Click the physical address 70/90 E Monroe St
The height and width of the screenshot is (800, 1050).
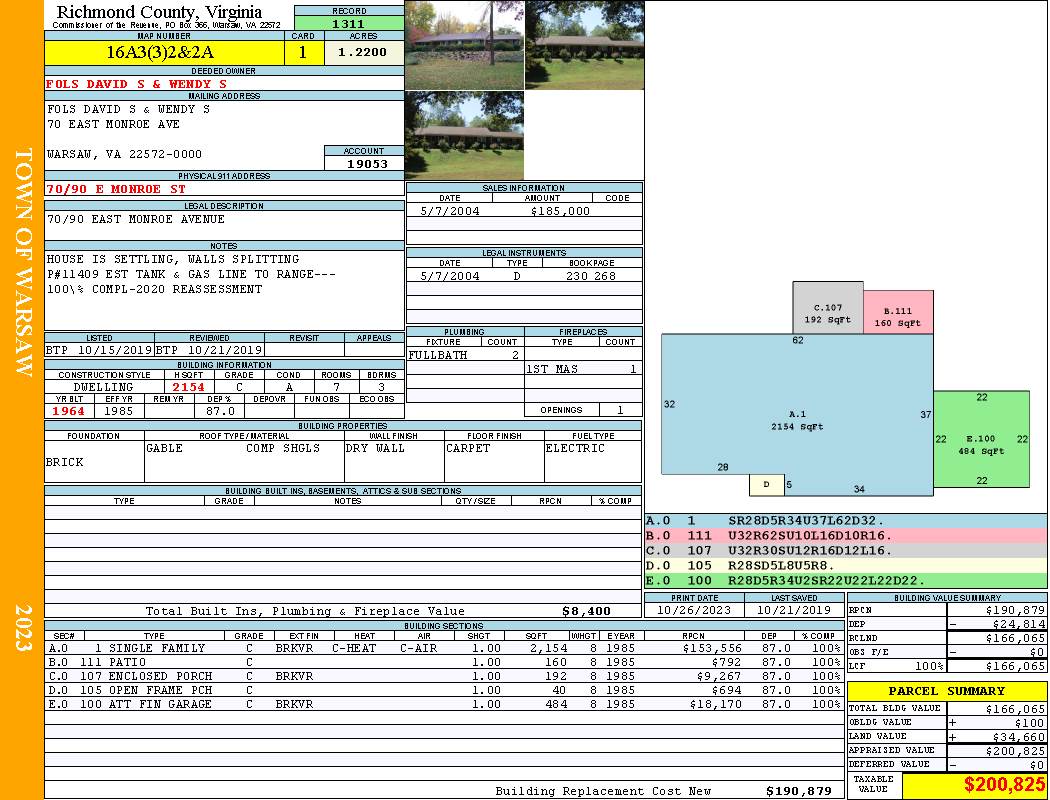click(116, 189)
